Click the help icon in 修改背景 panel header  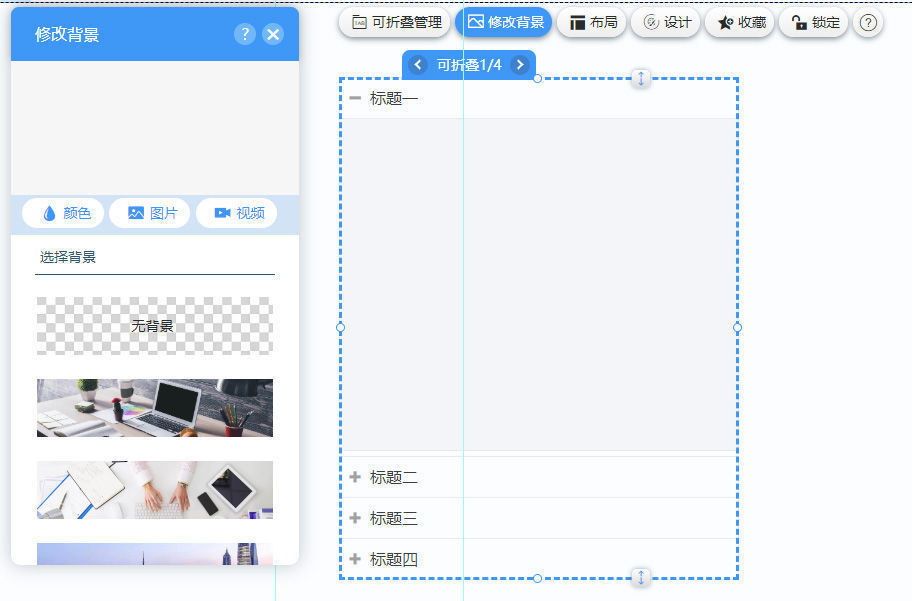click(x=245, y=35)
